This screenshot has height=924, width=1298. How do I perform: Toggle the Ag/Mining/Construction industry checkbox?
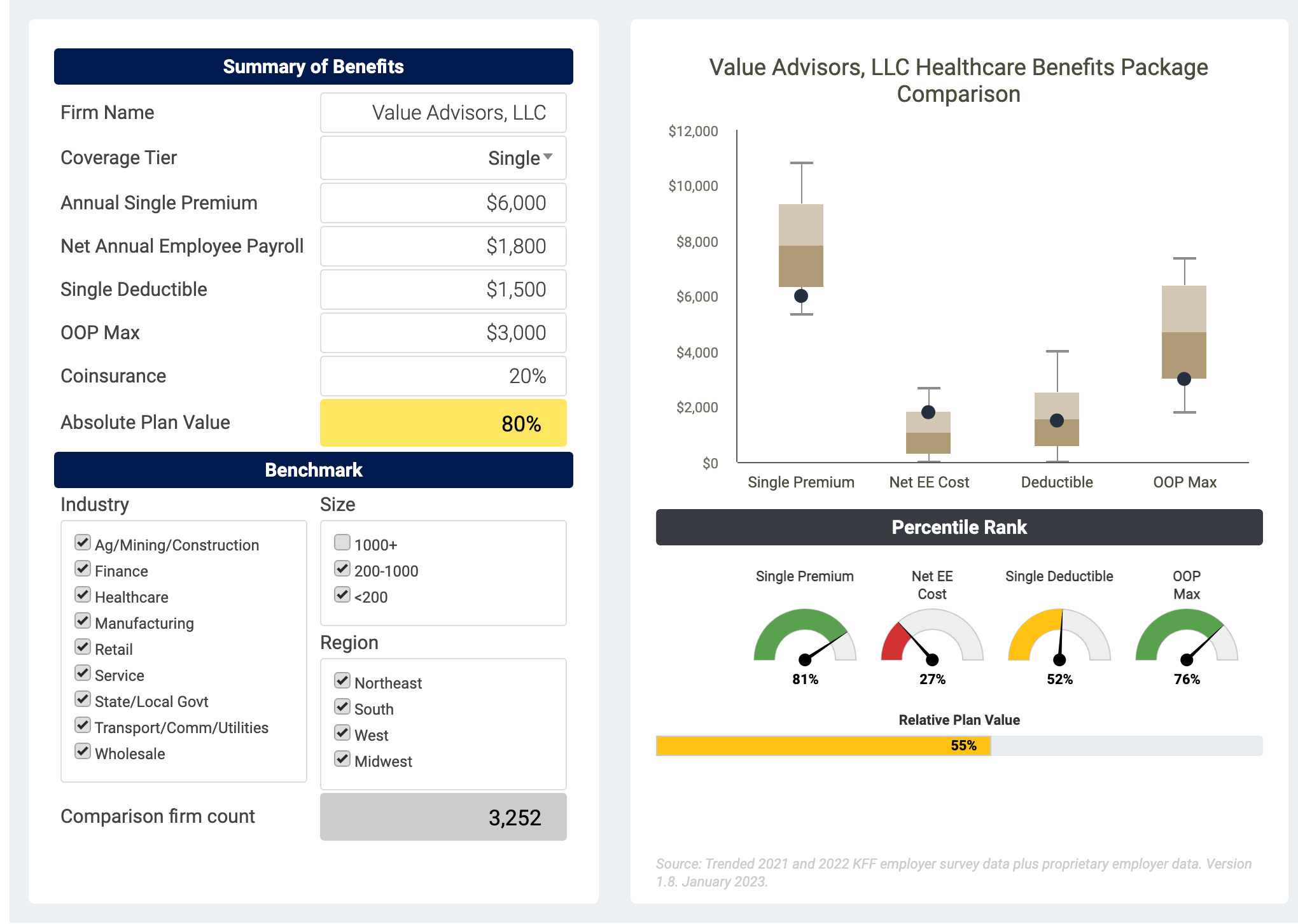[83, 543]
